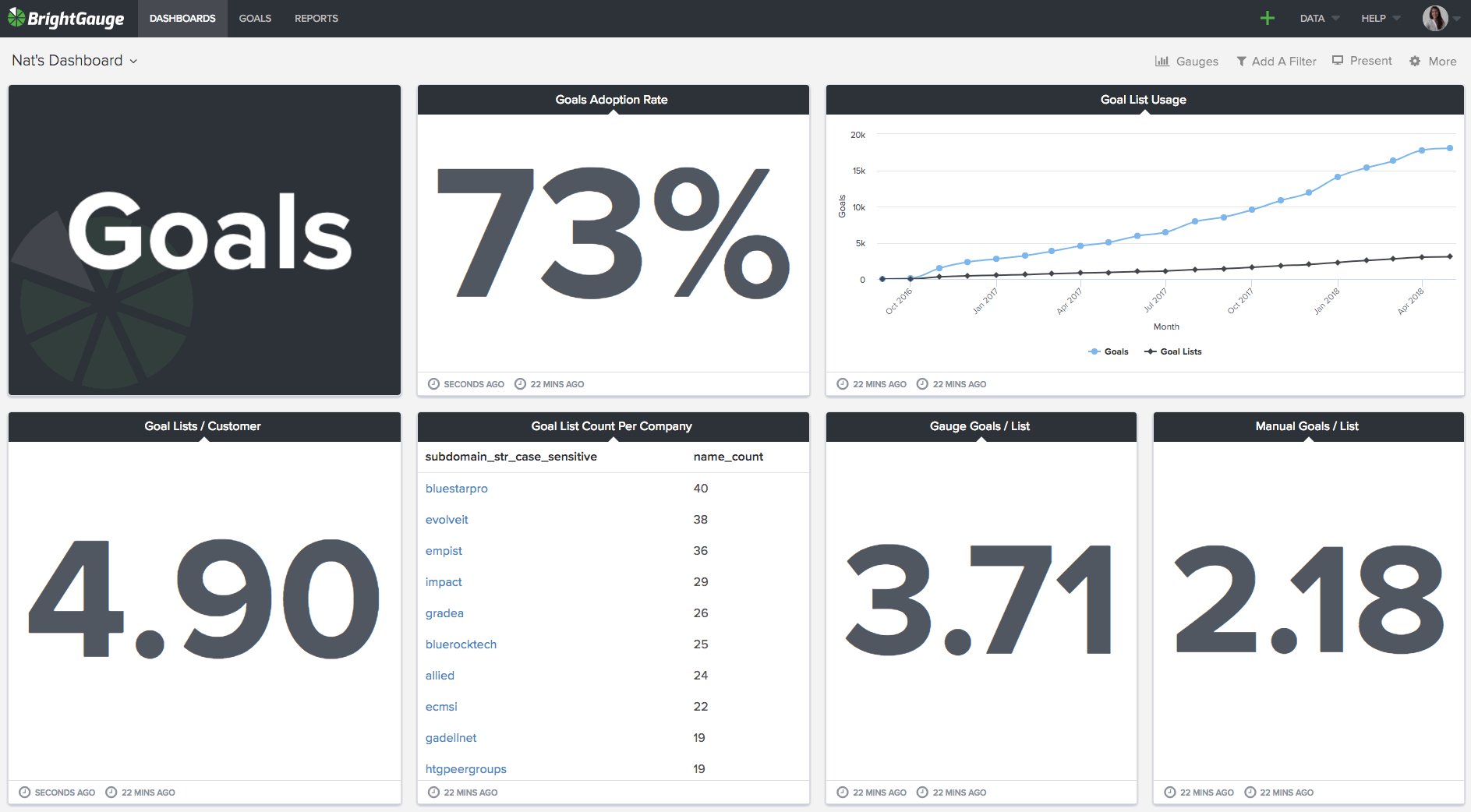Click the caret next to the avatar
The height and width of the screenshot is (812, 1471).
click(1456, 19)
